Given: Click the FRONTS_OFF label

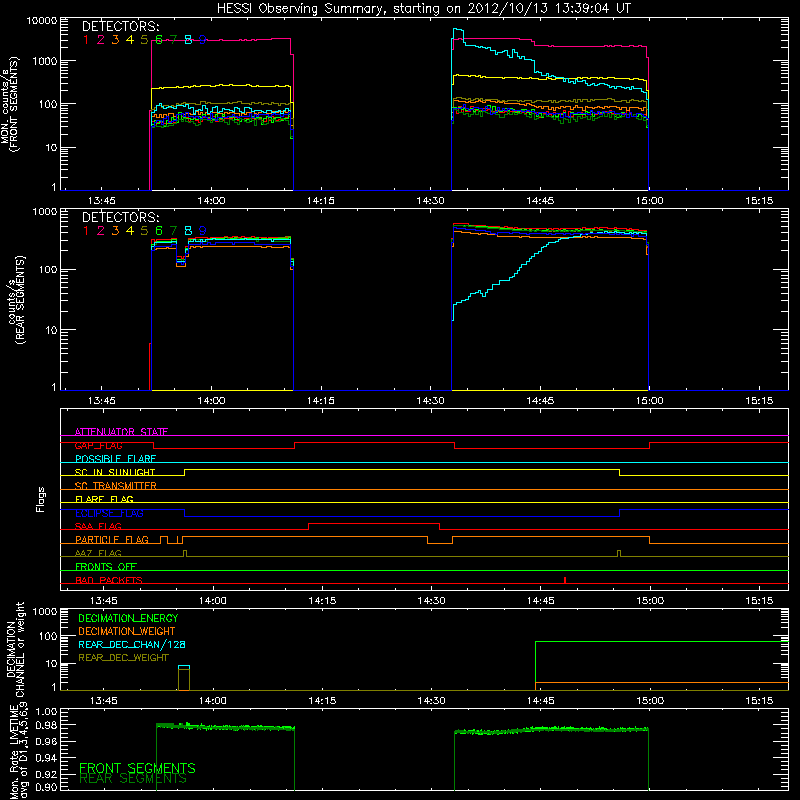Looking at the screenshot, I should [x=106, y=567].
